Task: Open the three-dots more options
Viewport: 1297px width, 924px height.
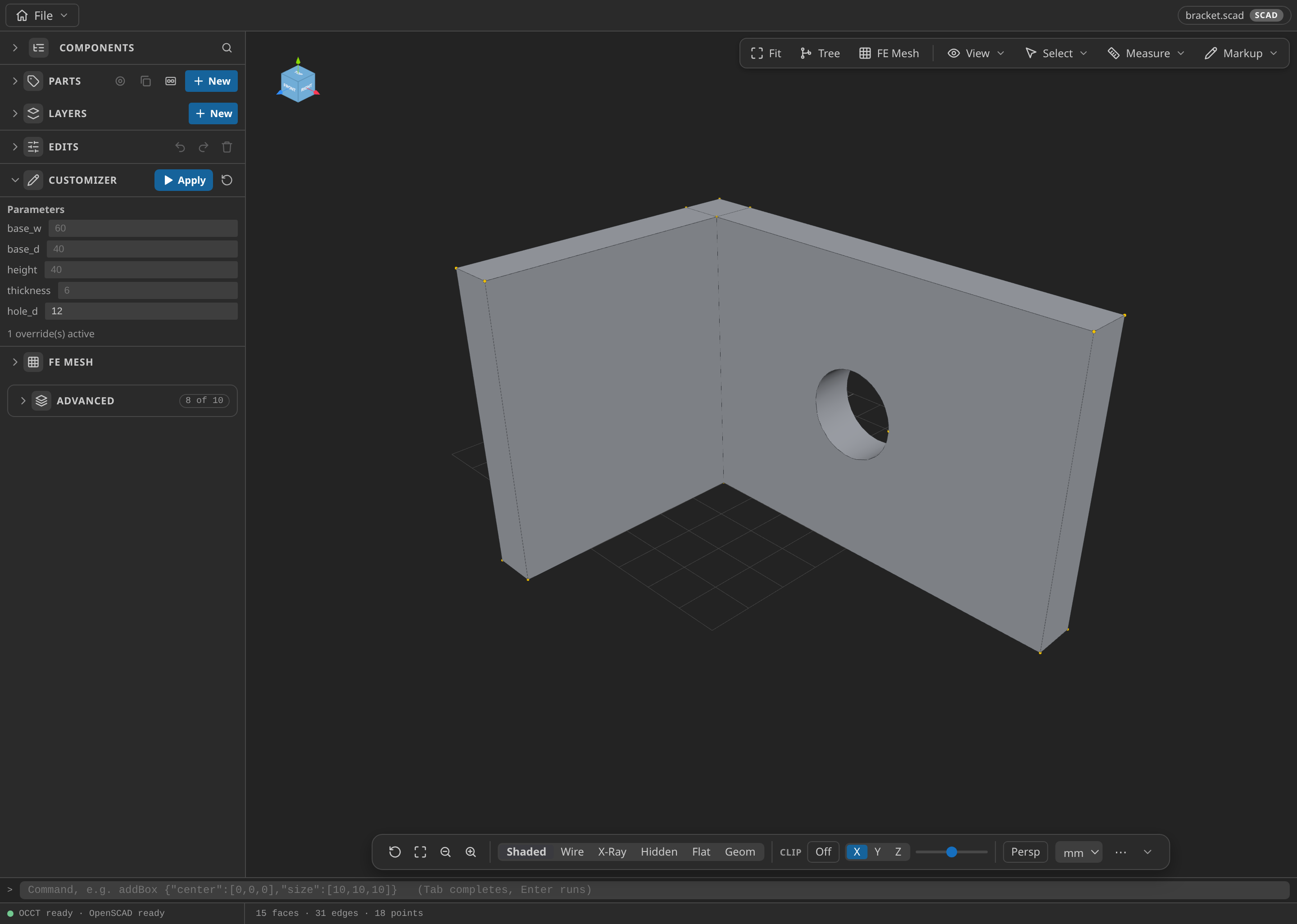Action: [x=1120, y=852]
